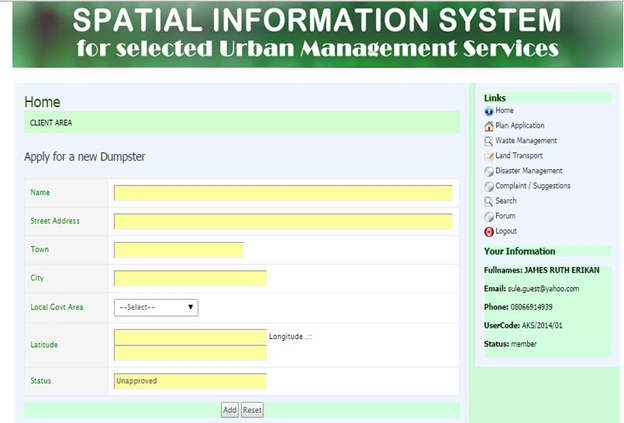Screen dimensions: 624x423
Task: Open the Disaster Management link
Action: [528, 171]
